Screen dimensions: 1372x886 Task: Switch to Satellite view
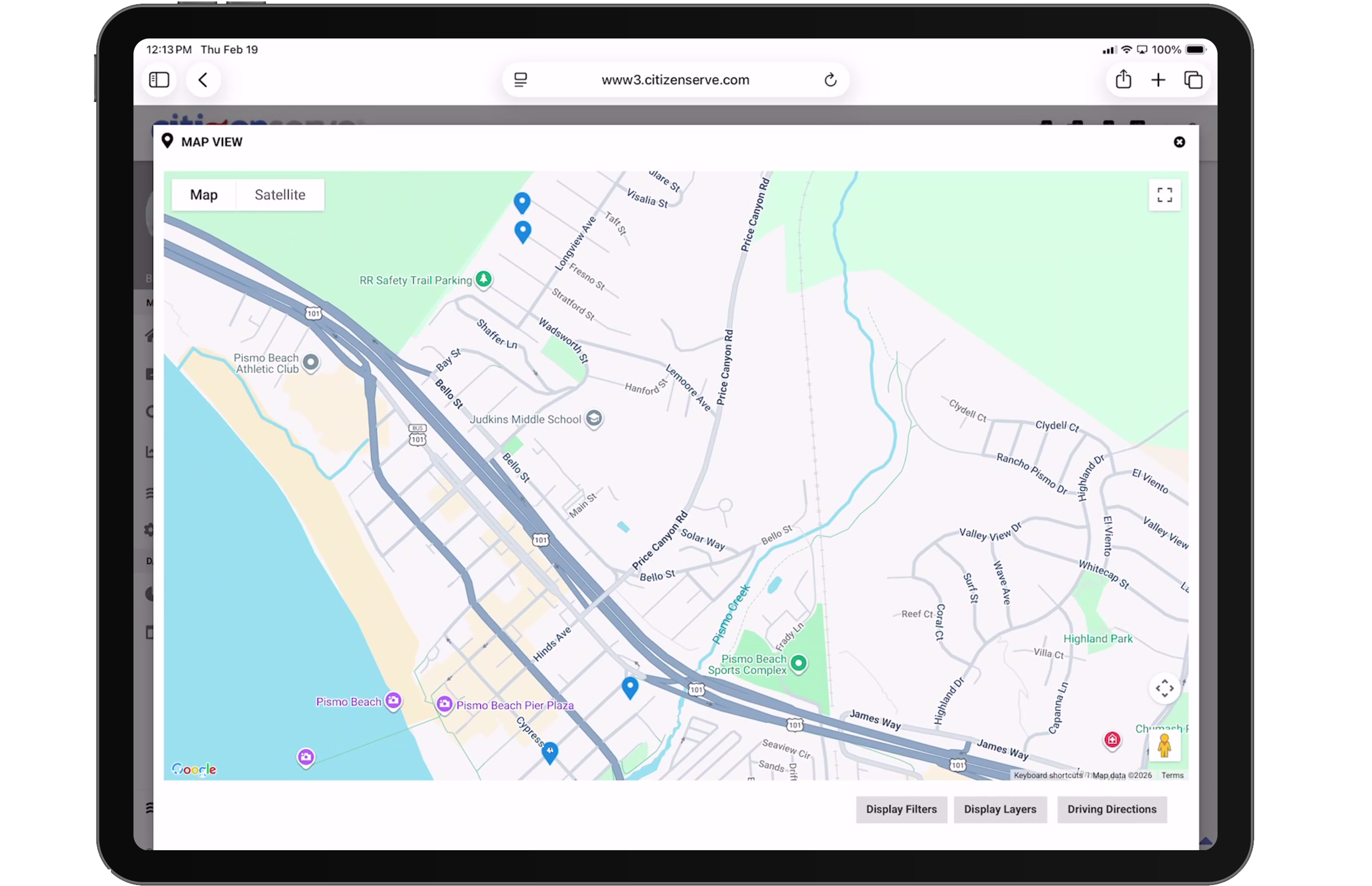280,194
